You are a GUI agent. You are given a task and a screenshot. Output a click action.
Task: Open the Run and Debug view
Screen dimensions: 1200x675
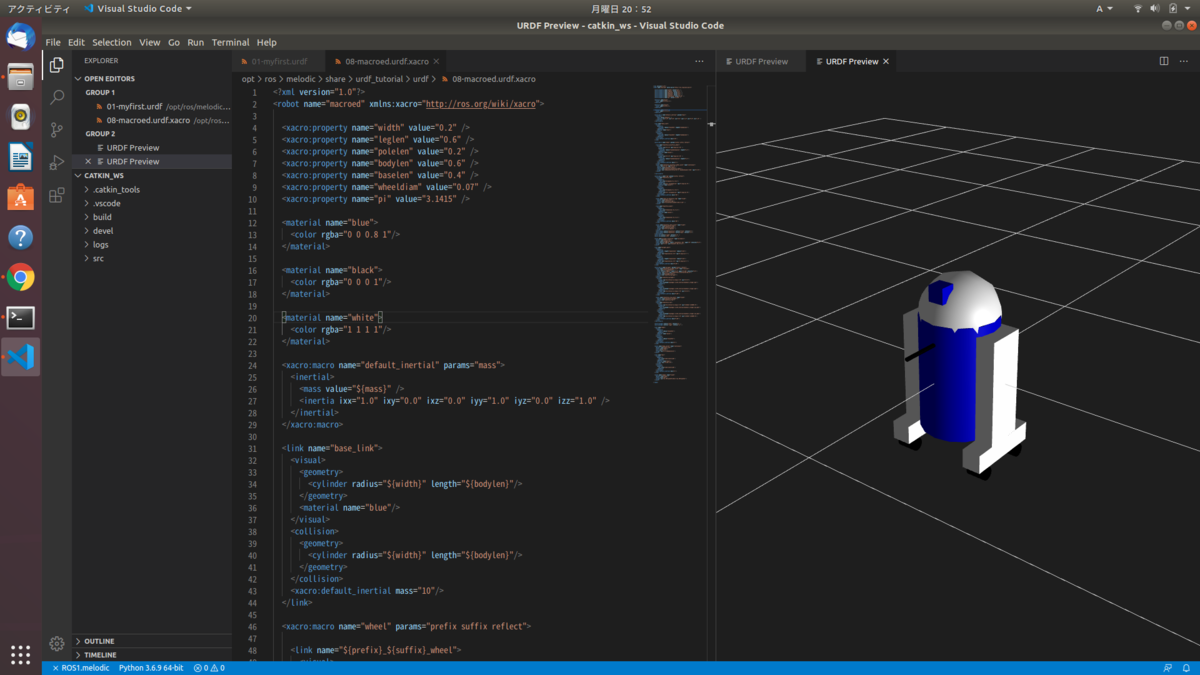pyautogui.click(x=57, y=162)
